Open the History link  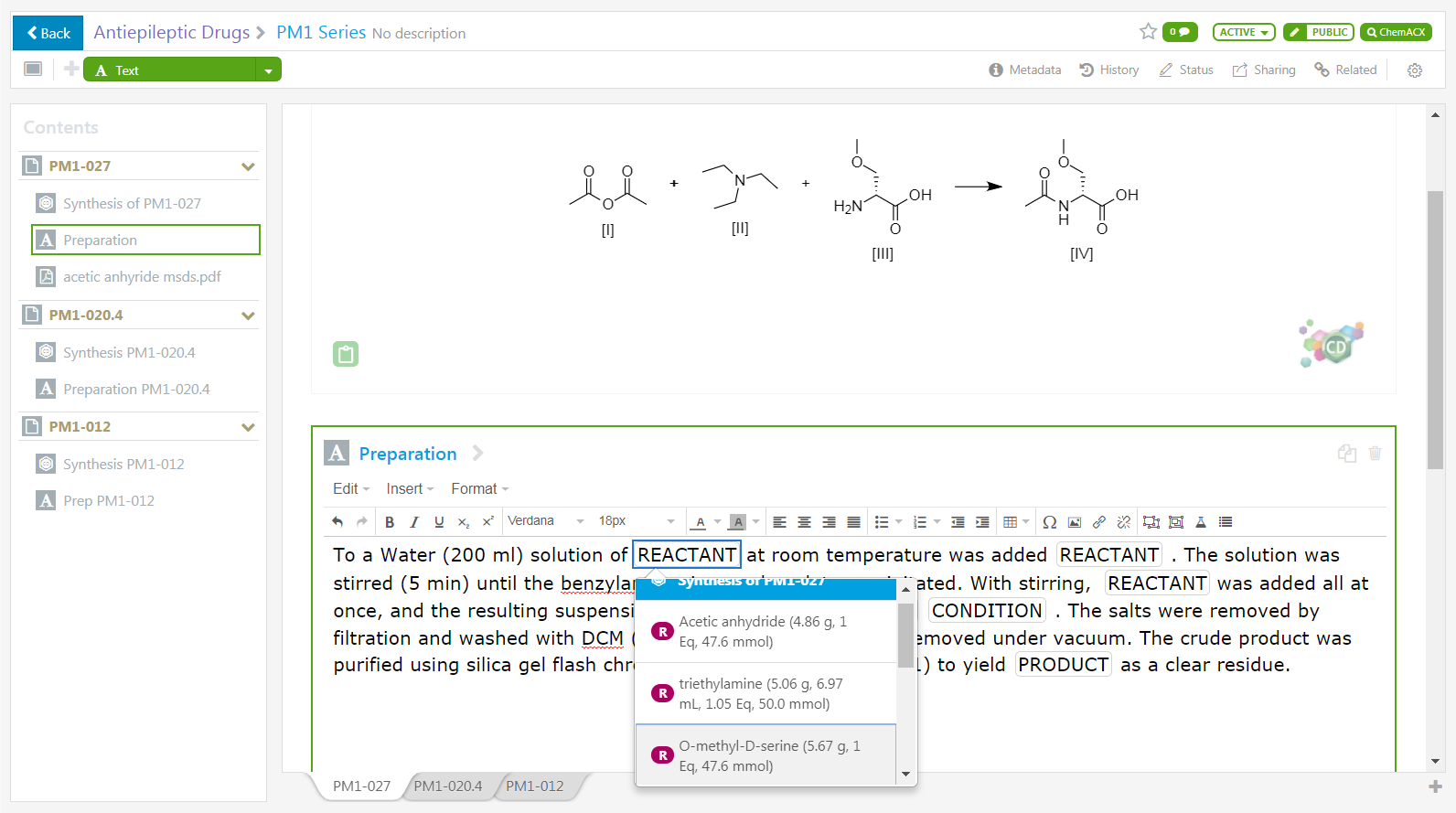tap(1109, 70)
